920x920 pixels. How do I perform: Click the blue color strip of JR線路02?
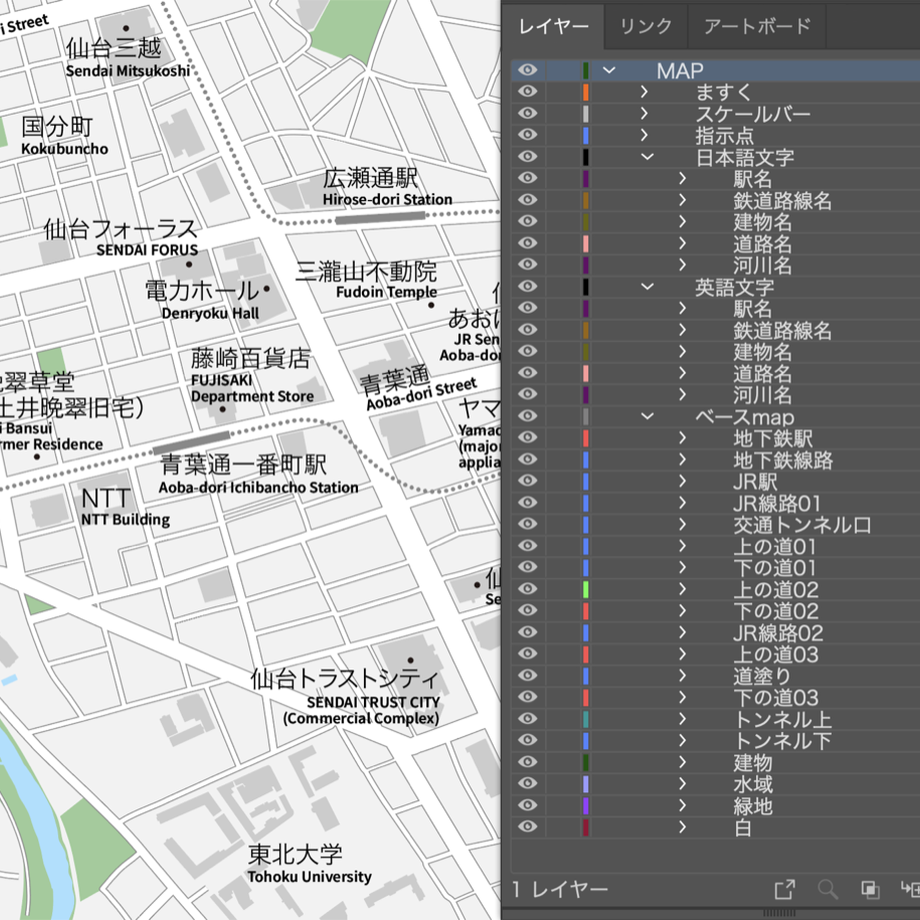pyautogui.click(x=586, y=632)
